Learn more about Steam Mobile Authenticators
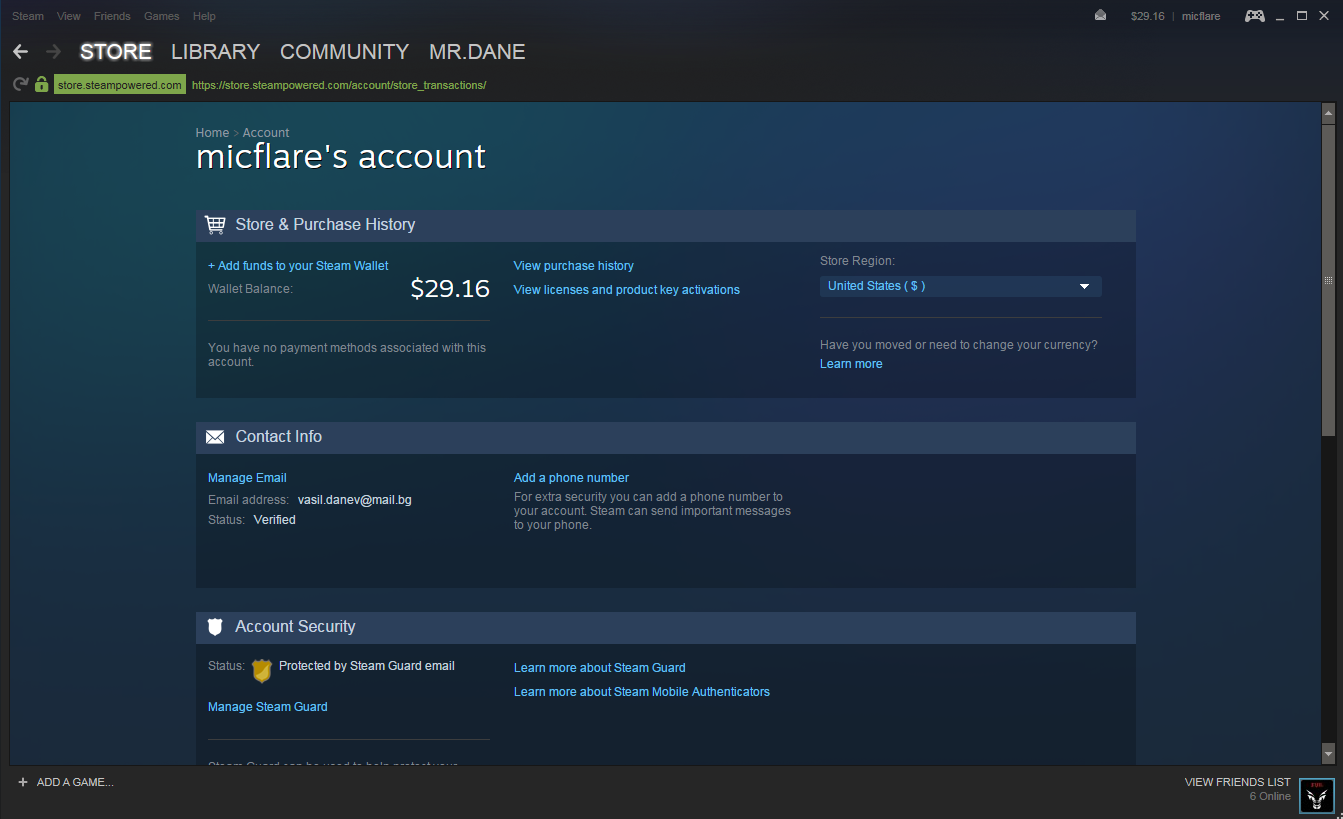 click(642, 692)
